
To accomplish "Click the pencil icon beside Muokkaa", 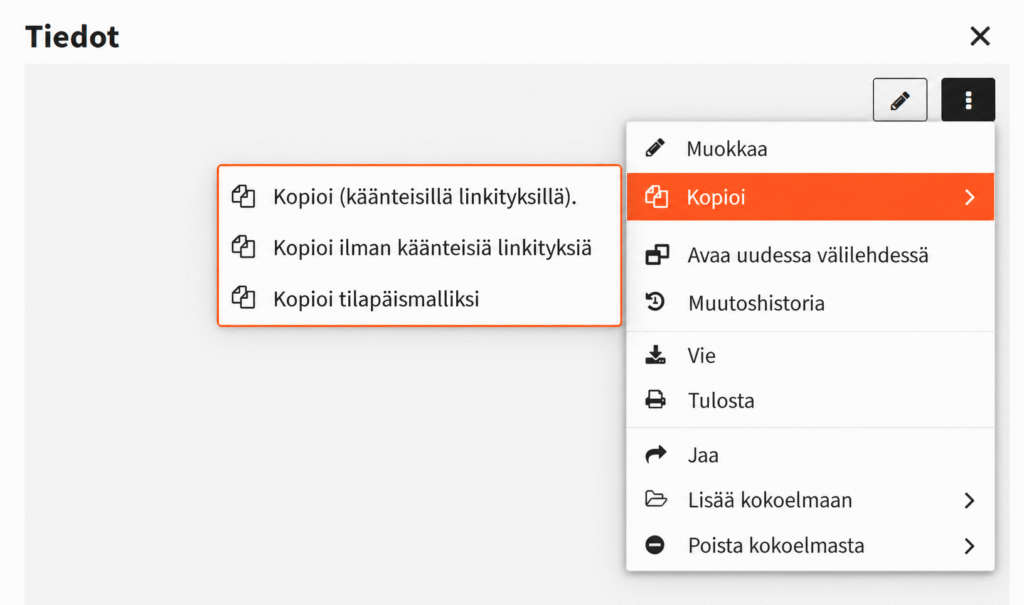I will click(655, 148).
